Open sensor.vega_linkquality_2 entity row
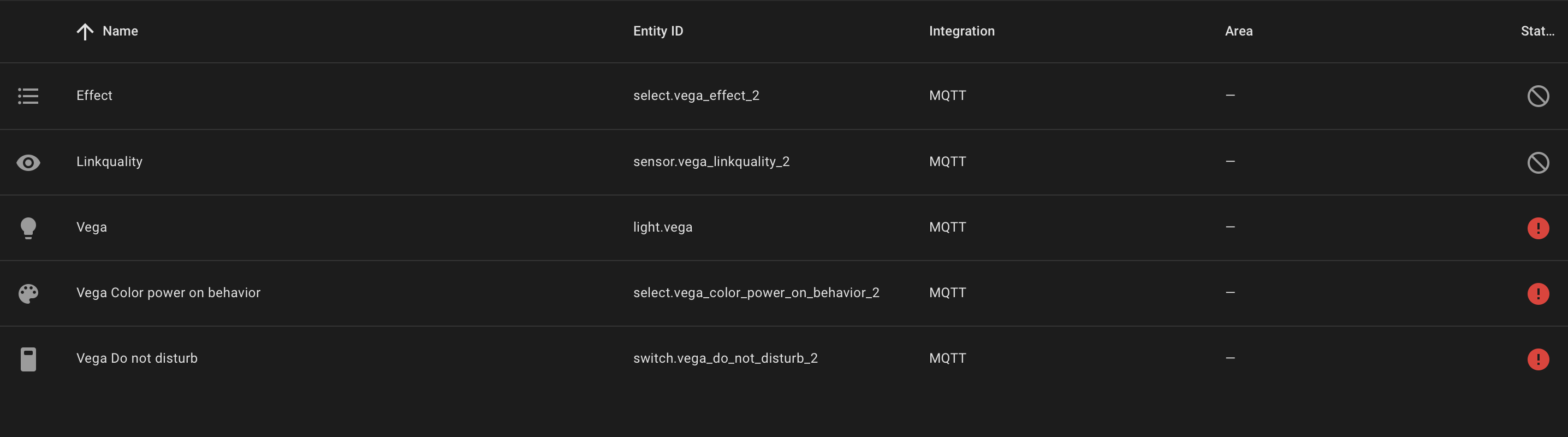Image resolution: width=1568 pixels, height=437 pixels. click(x=784, y=162)
